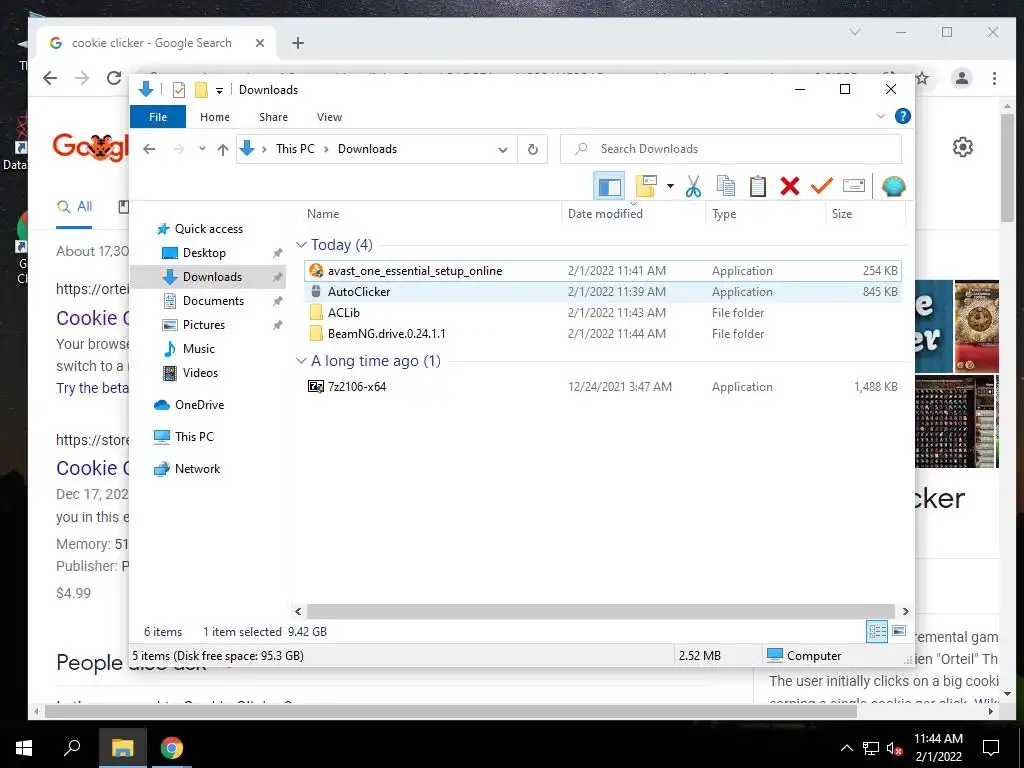Collapse the Today (4) group
Viewport: 1024px width, 768px height.
pyautogui.click(x=301, y=245)
